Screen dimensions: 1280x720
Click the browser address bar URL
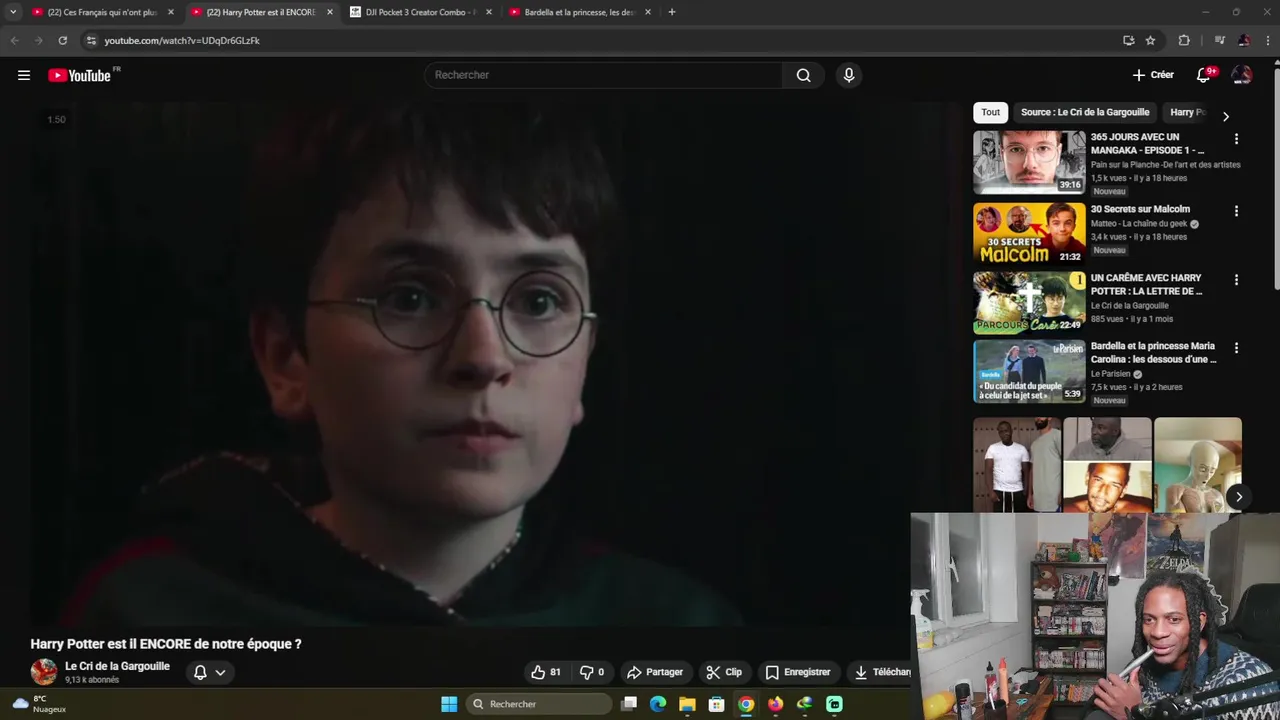pyautogui.click(x=182, y=40)
